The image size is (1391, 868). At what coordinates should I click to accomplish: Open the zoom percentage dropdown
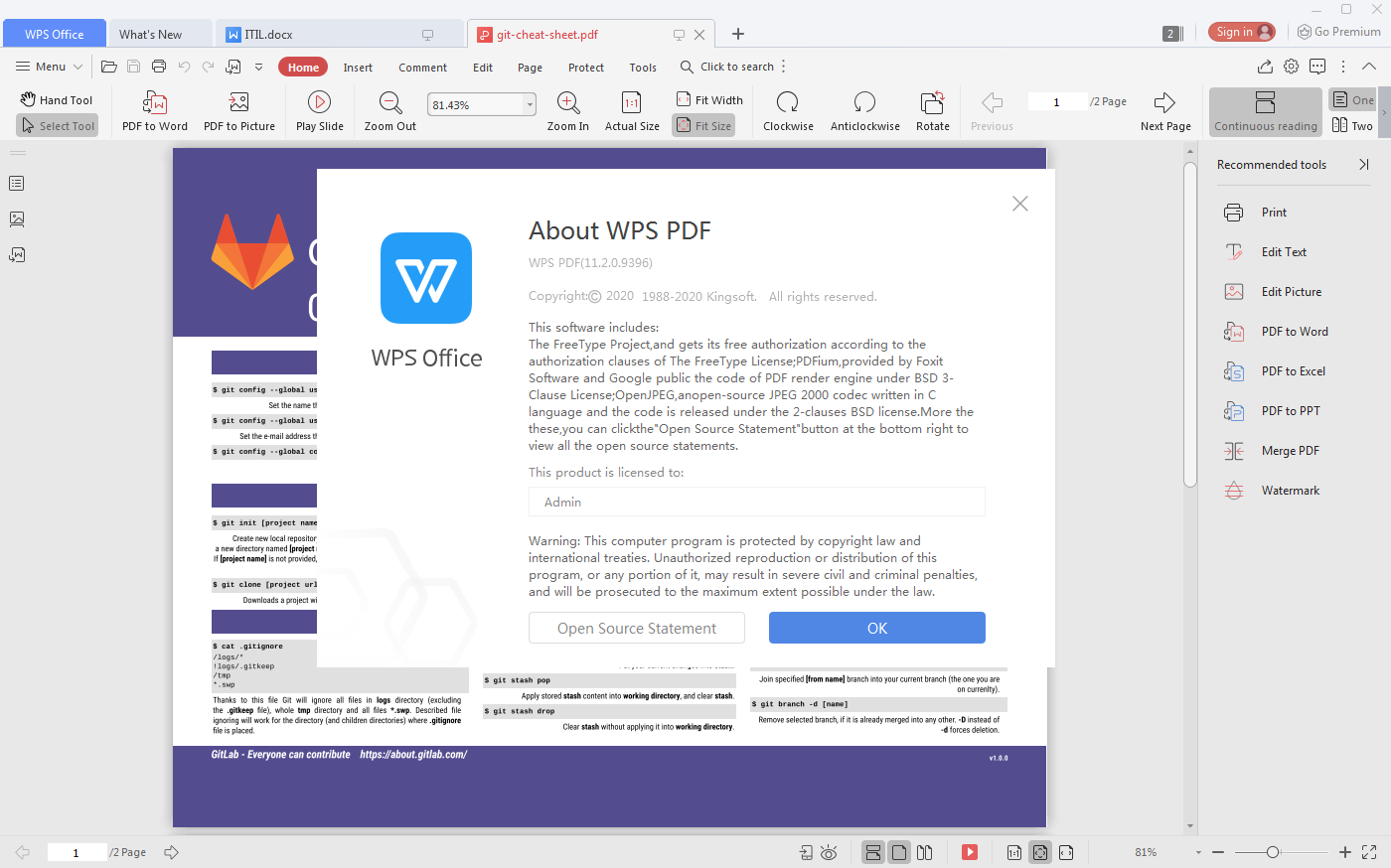tap(527, 103)
